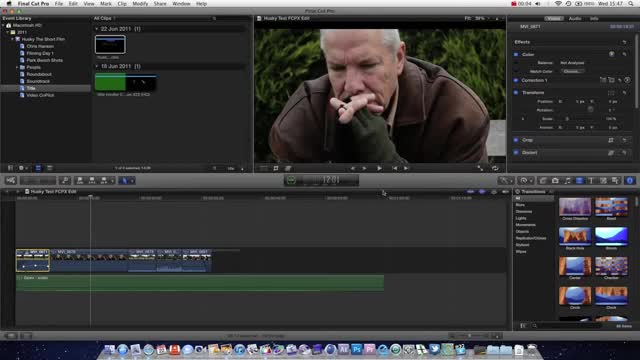This screenshot has height=360, width=640.
Task: Collapse the 2011 folder
Action: click(7, 32)
